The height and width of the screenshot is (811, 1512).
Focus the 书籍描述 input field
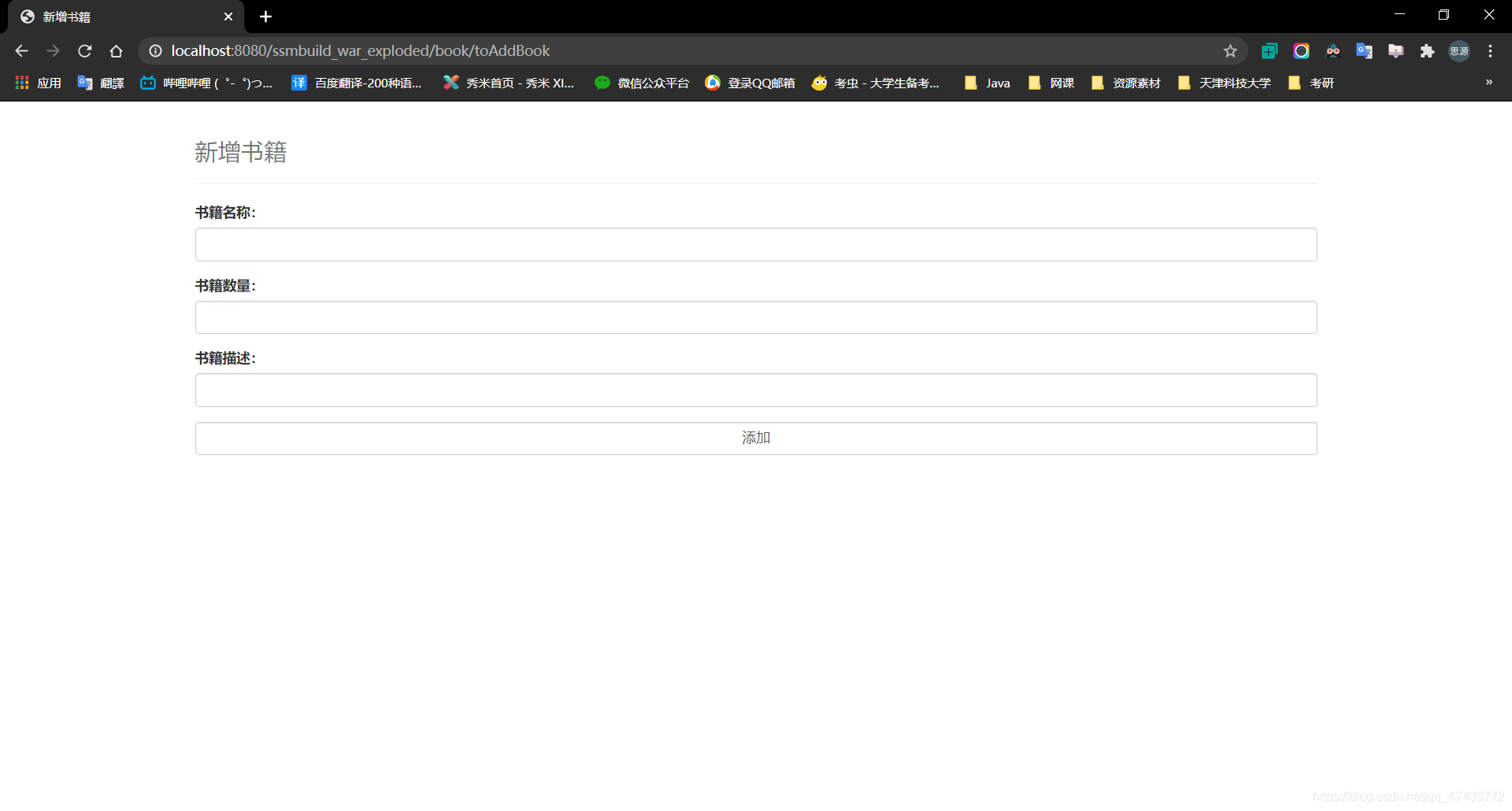[x=756, y=391]
